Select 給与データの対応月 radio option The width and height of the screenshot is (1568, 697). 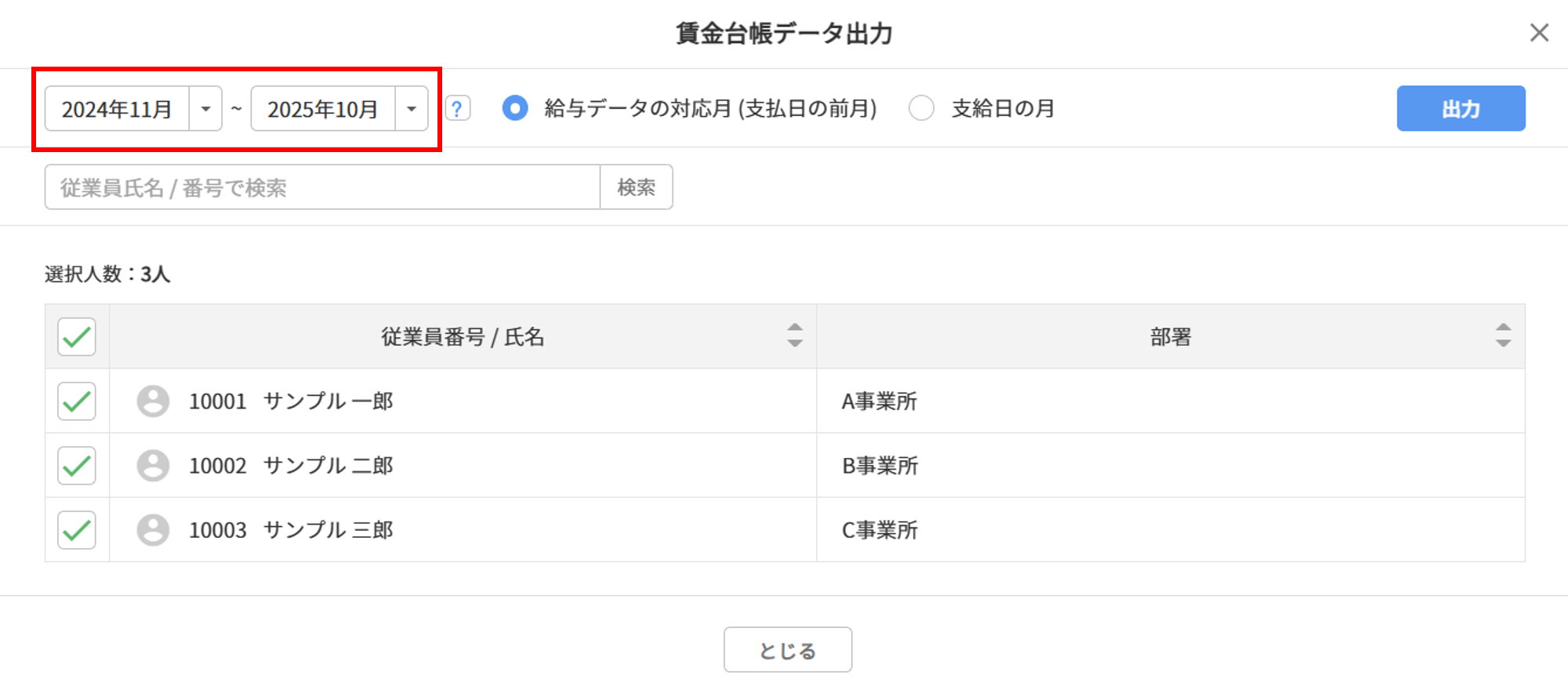pos(515,108)
